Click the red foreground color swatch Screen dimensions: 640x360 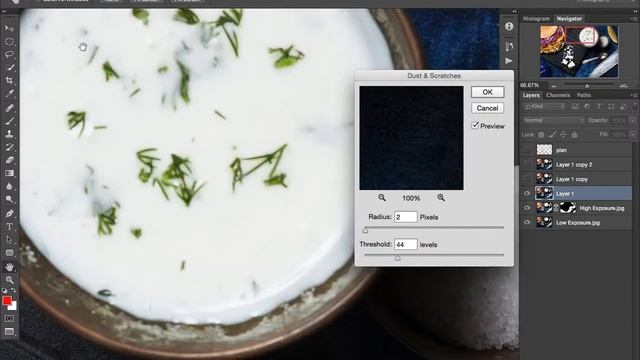[7, 301]
